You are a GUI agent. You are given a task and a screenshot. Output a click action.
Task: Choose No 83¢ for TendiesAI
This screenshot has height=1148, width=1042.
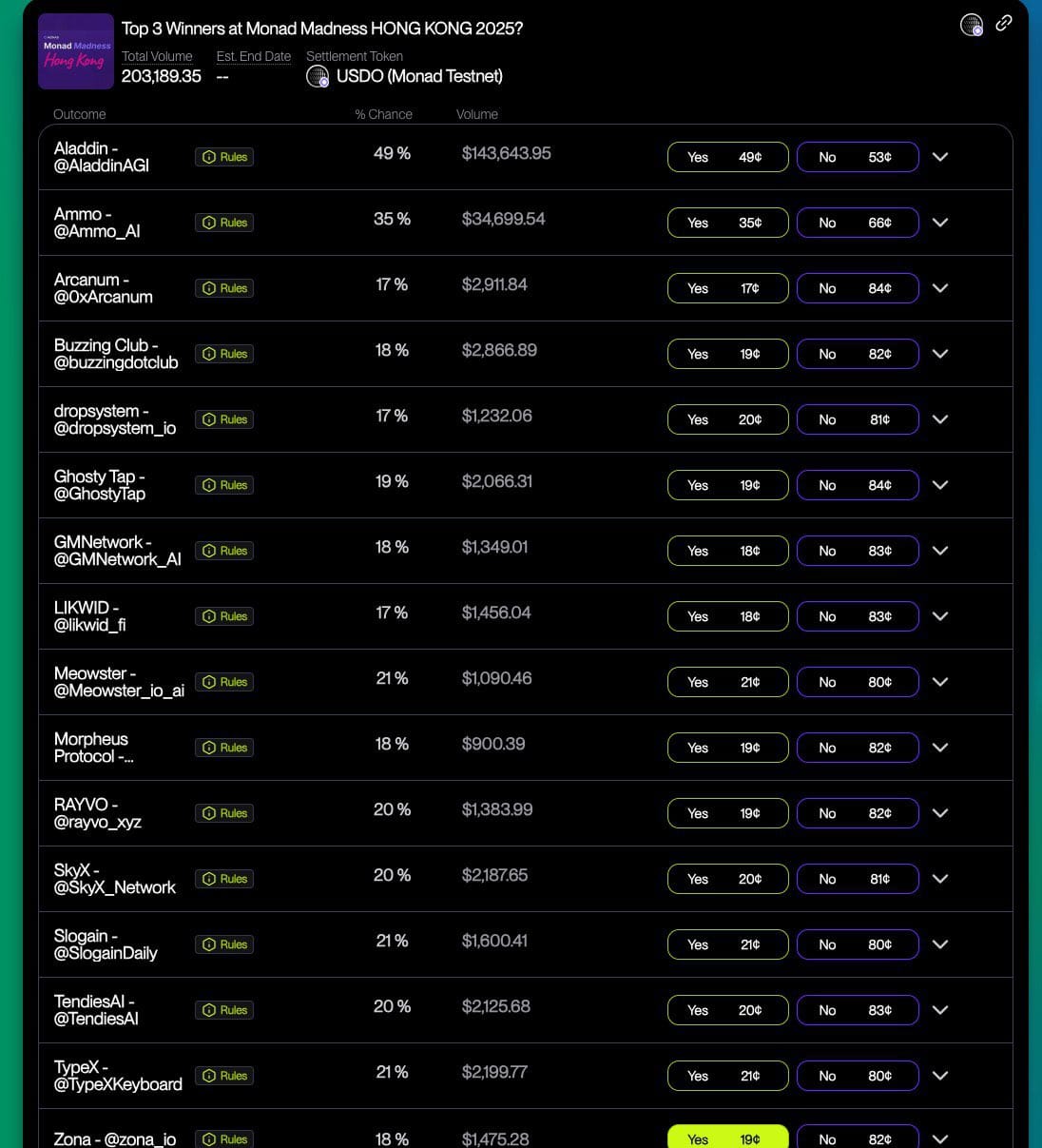click(858, 1010)
